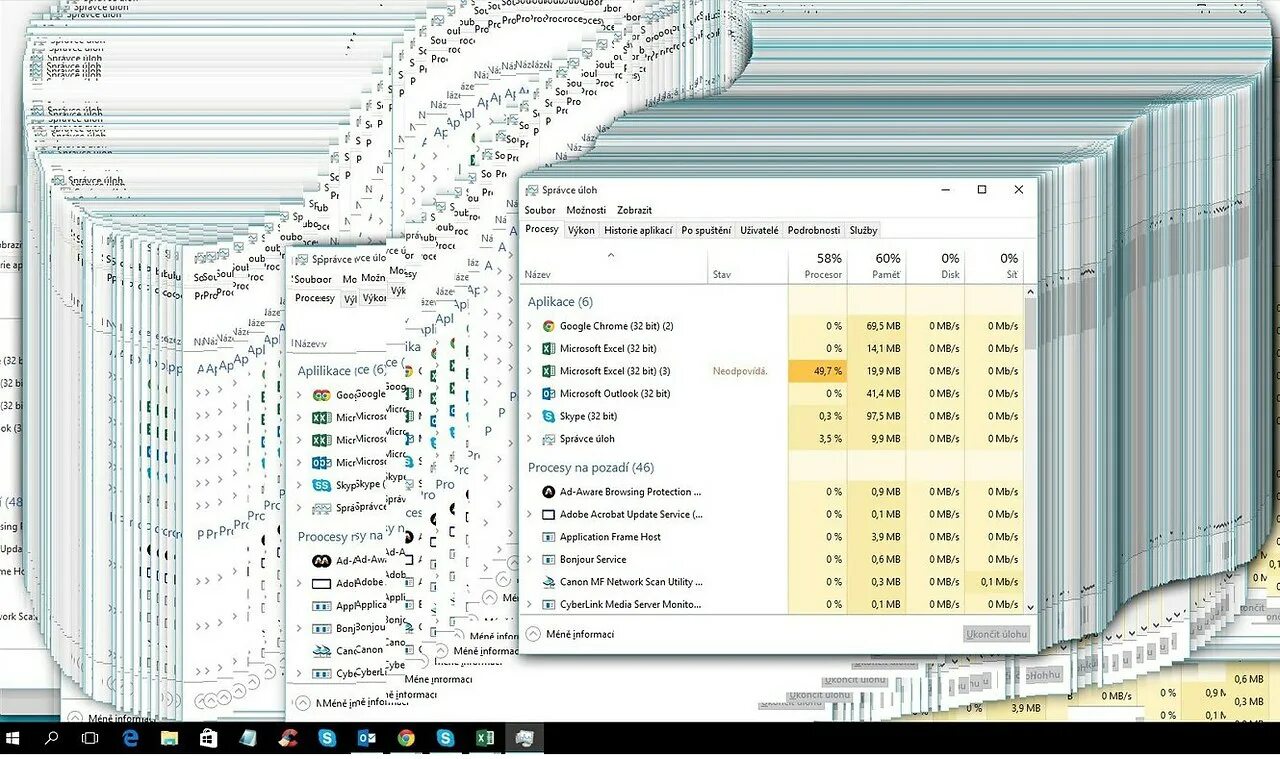Click the 97,5 MB memory value
Image resolution: width=1280 pixels, height=759 pixels.
[883, 416]
